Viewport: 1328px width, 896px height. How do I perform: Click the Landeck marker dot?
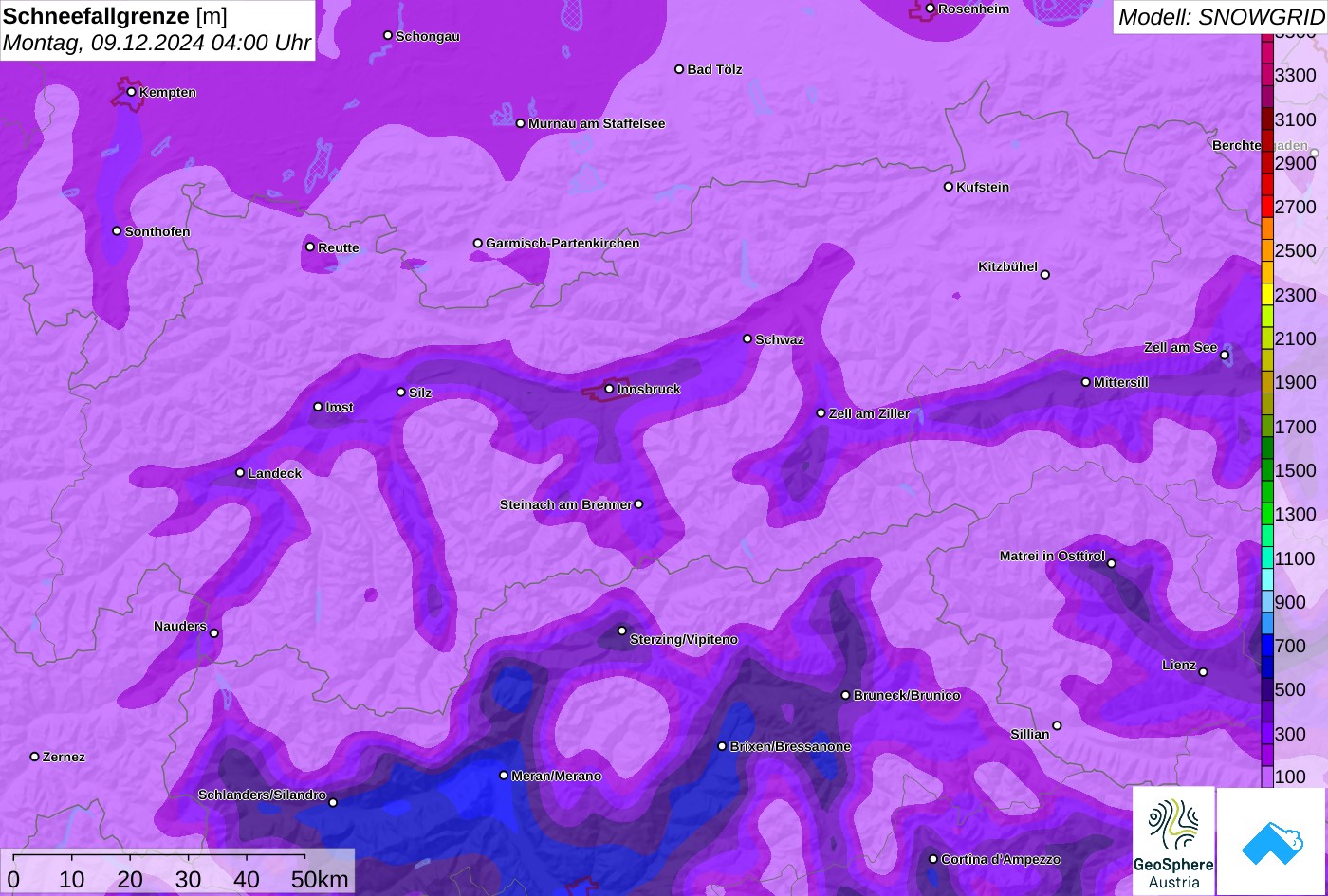pos(240,473)
